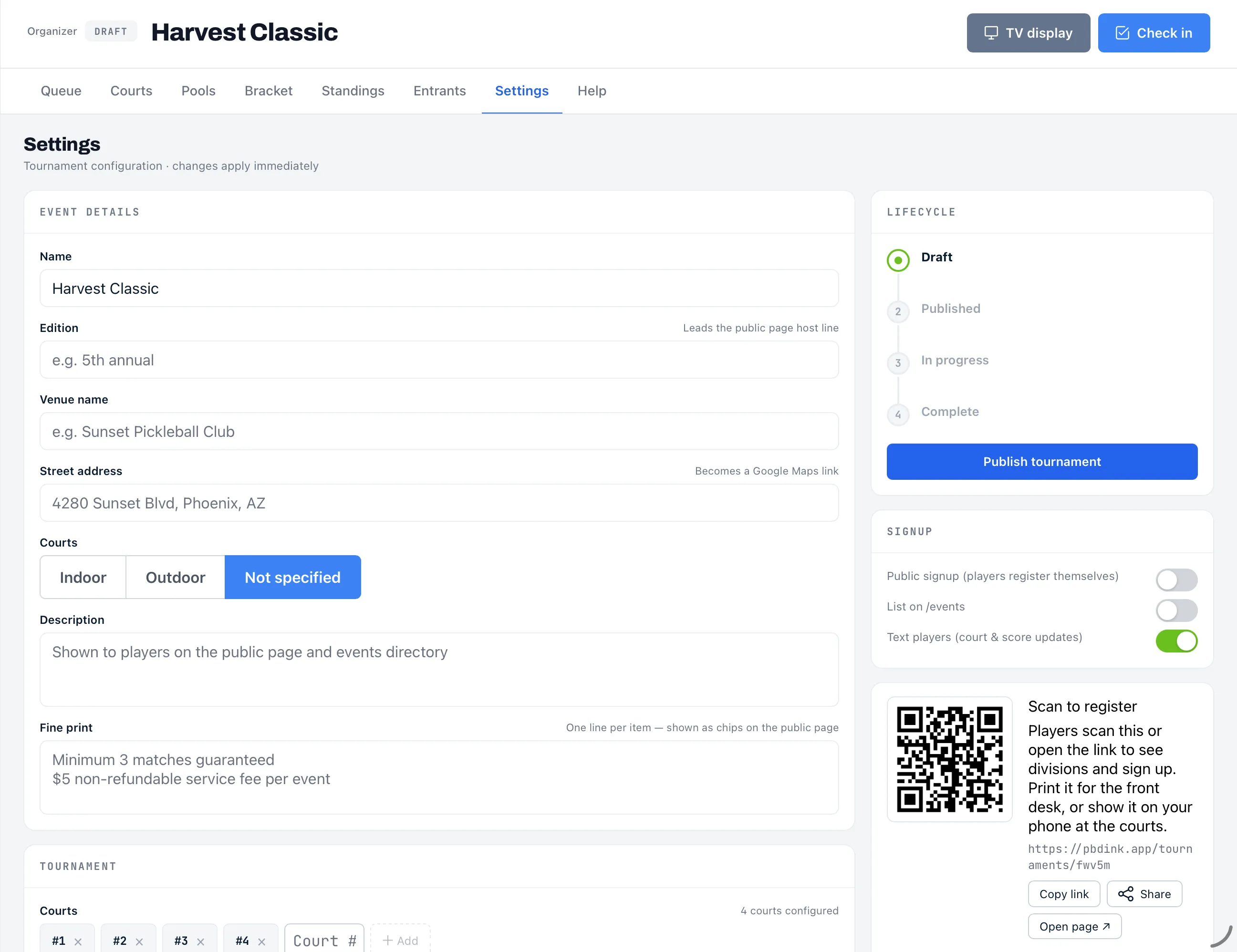Viewport: 1237px width, 952px height.
Task: Click the tournament URL text
Action: coord(1110,857)
